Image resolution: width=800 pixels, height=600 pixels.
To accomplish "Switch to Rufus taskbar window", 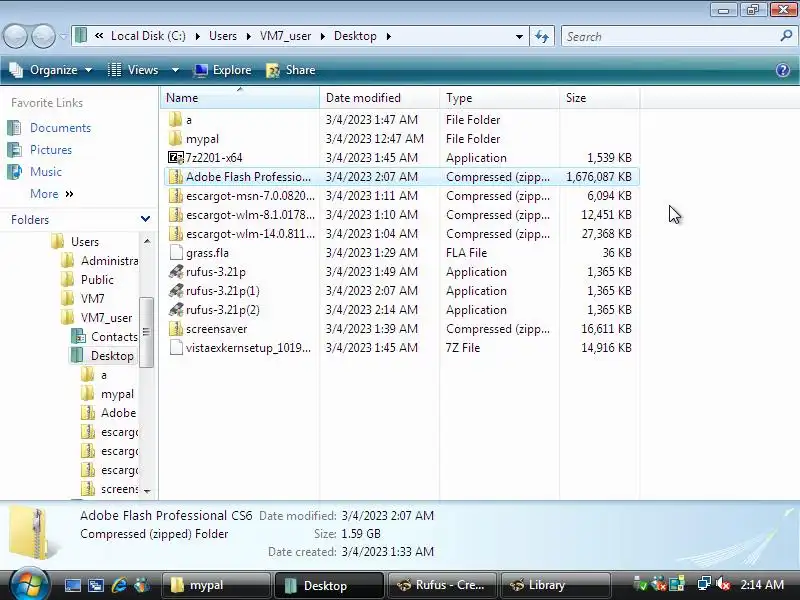I will click(x=442, y=585).
